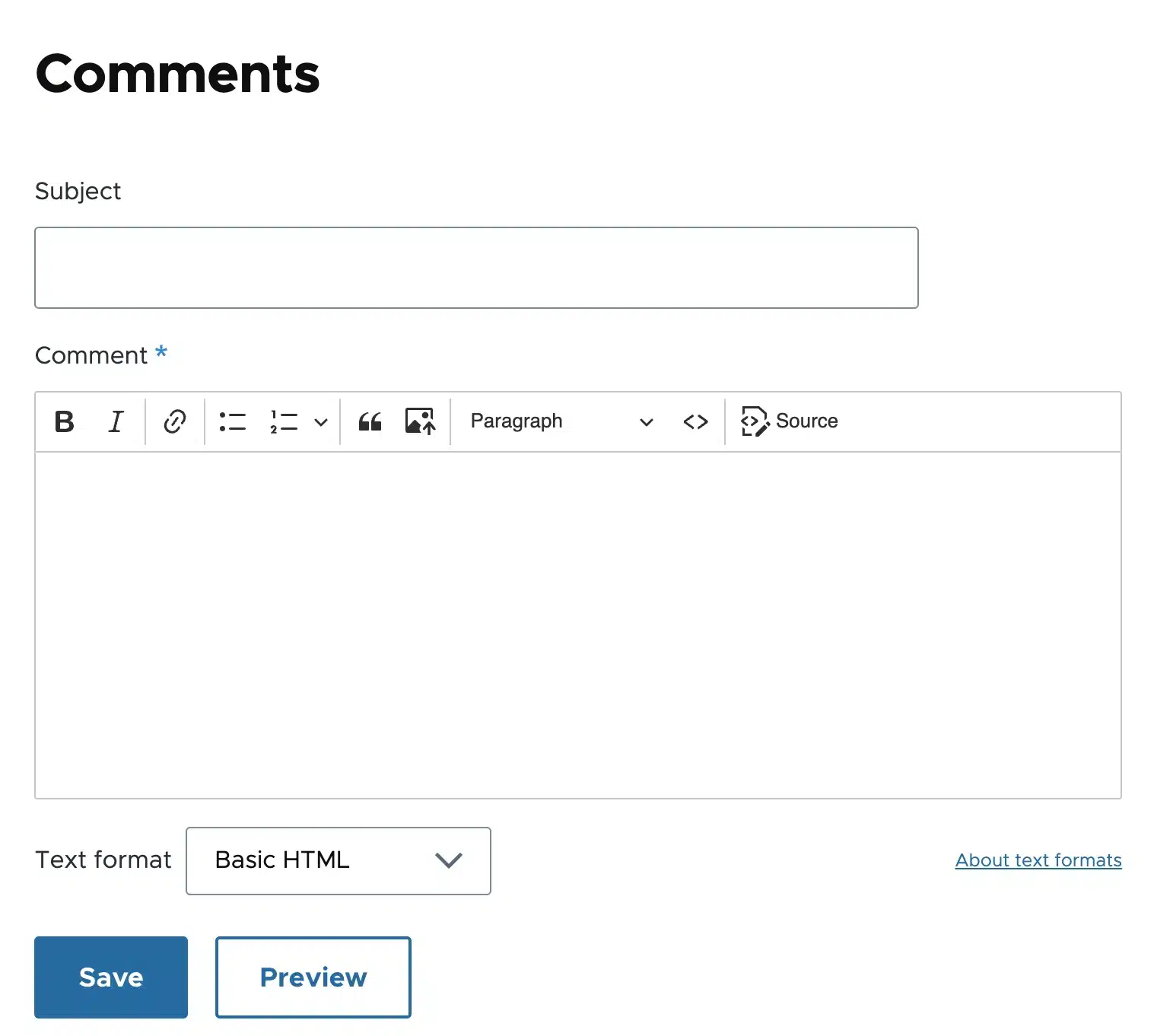Insert a bulleted list
The height and width of the screenshot is (1036, 1173).
(x=233, y=421)
